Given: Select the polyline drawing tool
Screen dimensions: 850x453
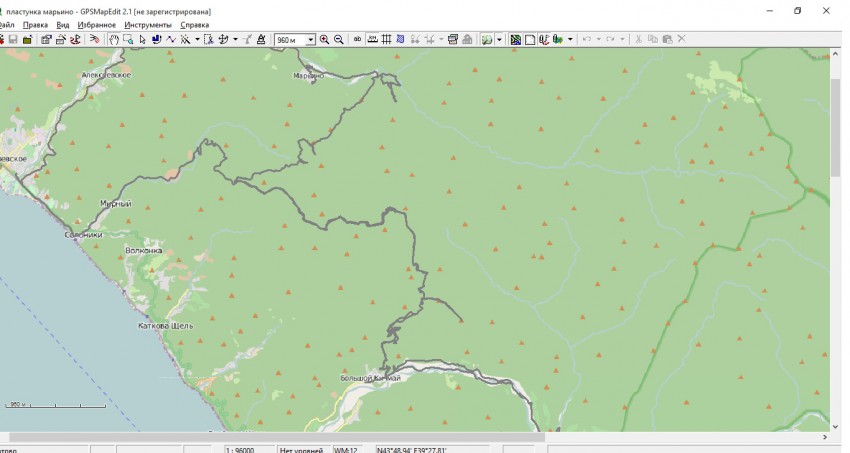Looking at the screenshot, I should (171, 40).
